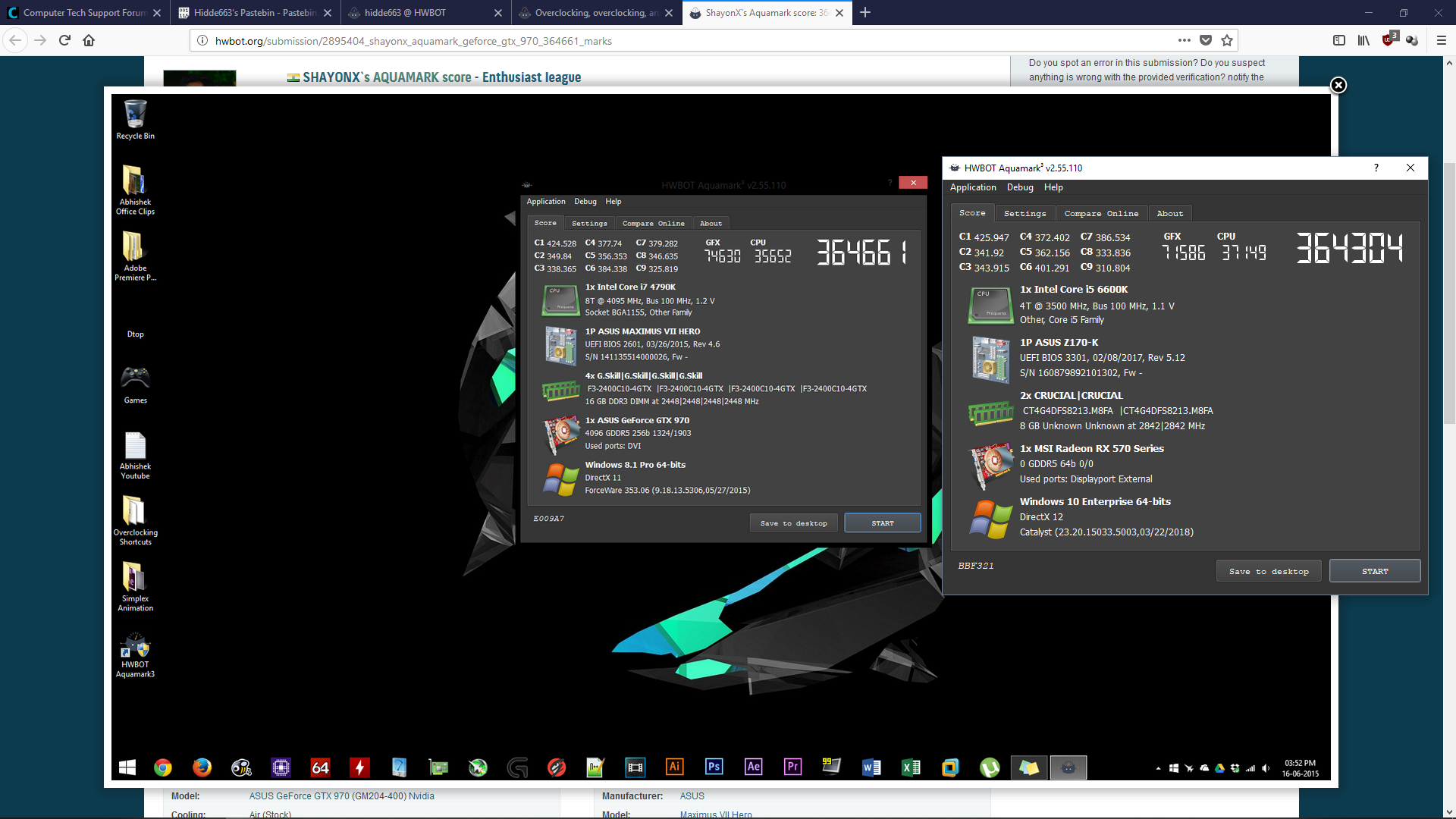Click the ASUS Z170-K motherboard icon

coord(990,359)
